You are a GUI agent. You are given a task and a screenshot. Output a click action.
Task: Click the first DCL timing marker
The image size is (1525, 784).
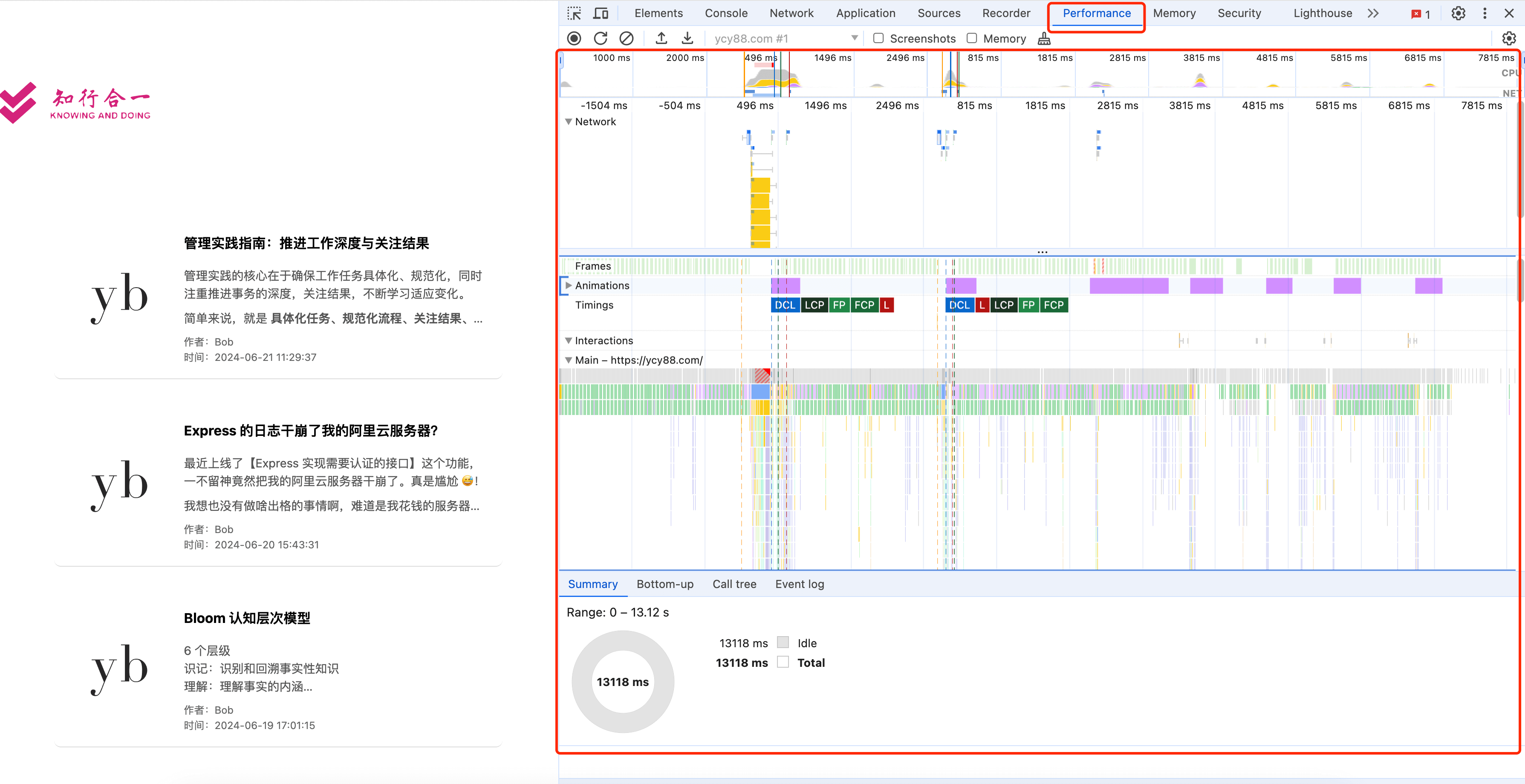785,306
